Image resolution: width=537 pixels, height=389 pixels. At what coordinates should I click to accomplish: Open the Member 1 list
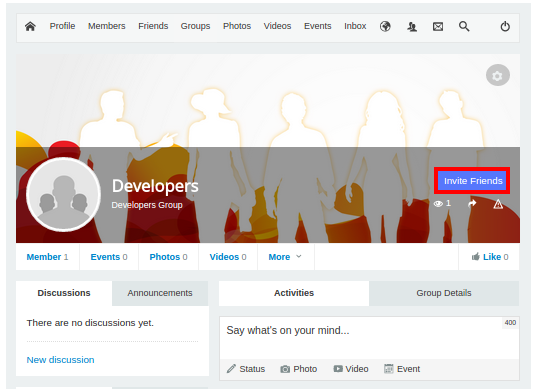(x=47, y=257)
